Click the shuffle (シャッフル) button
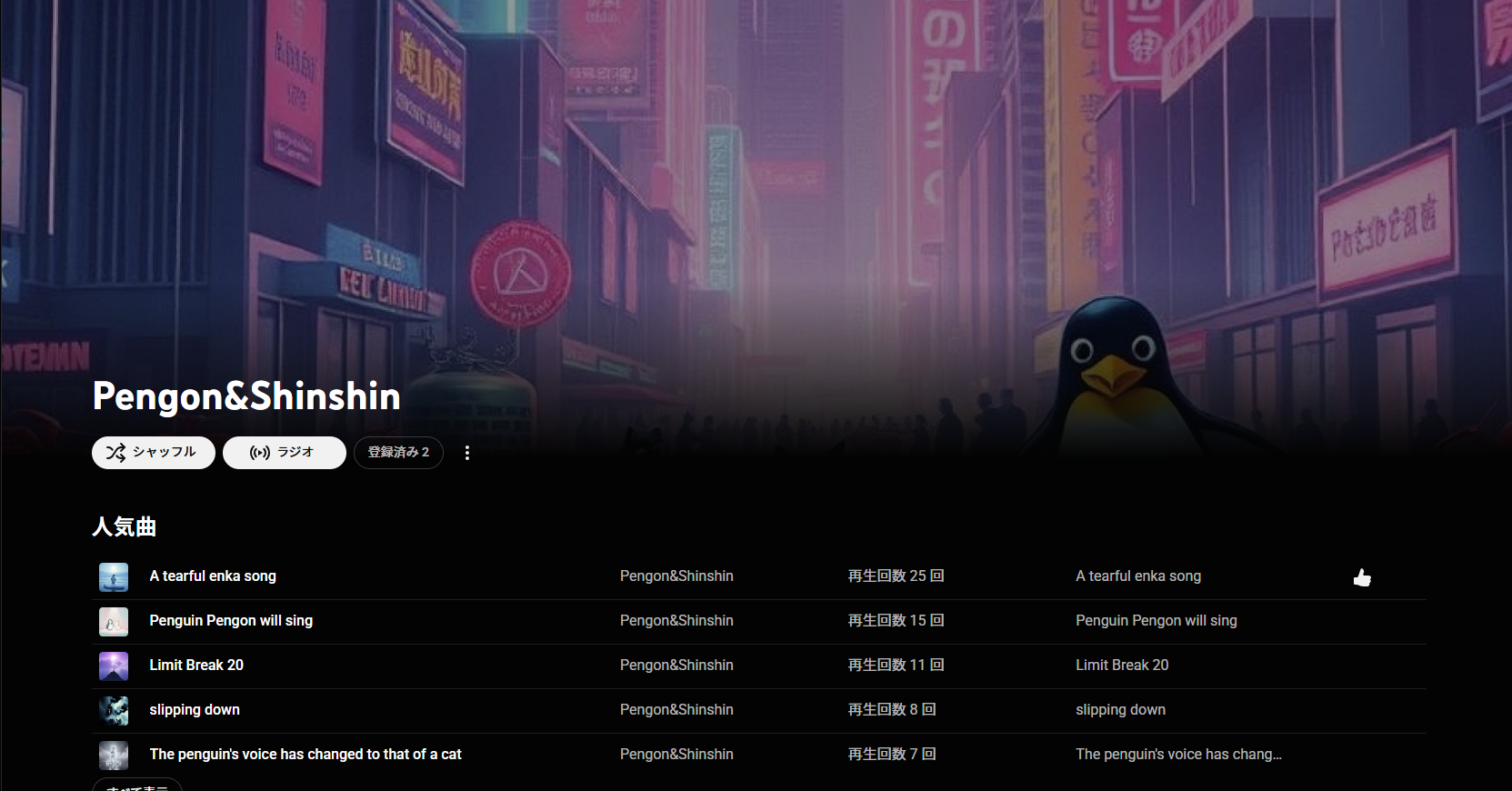The height and width of the screenshot is (791, 1512). (x=153, y=453)
